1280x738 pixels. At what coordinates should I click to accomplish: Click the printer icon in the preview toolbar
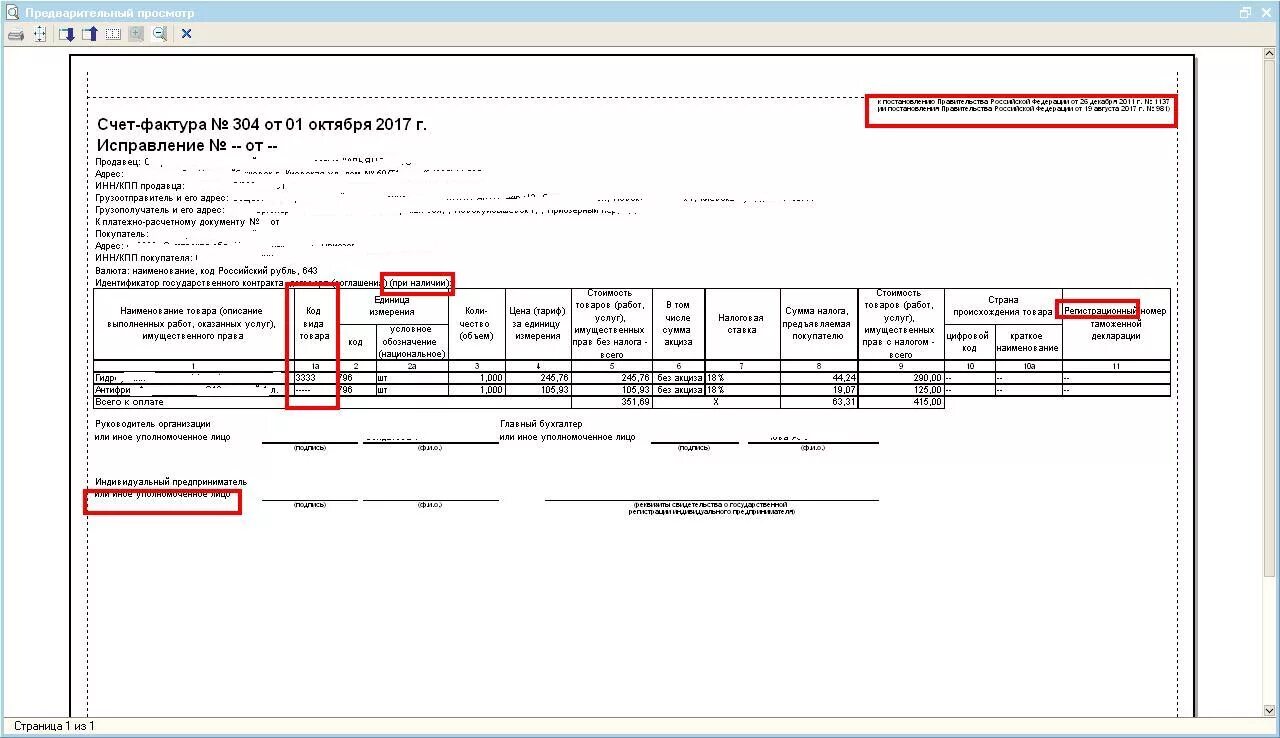coord(15,34)
